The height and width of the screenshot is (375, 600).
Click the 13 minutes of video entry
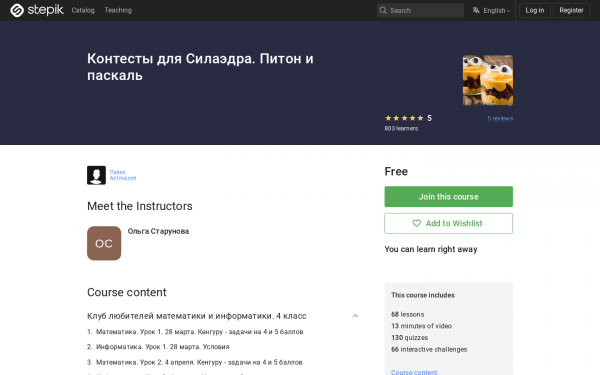(x=421, y=326)
